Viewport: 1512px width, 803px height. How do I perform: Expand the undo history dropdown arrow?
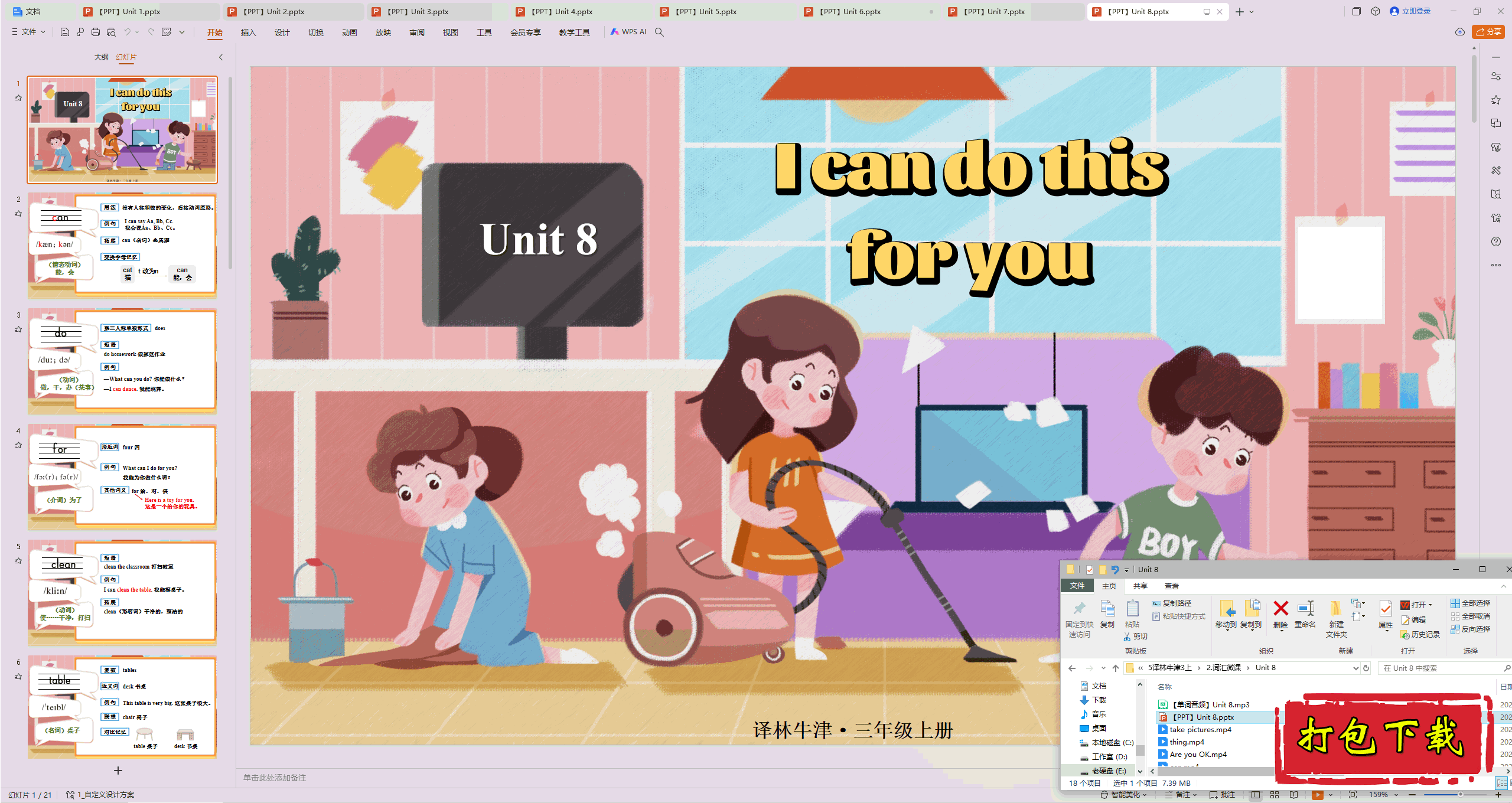point(137,32)
